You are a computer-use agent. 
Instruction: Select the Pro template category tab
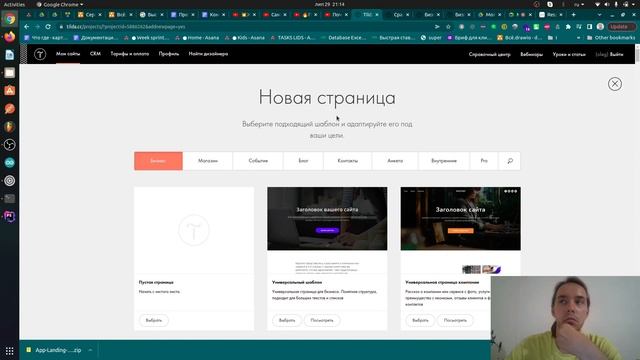[484, 161]
